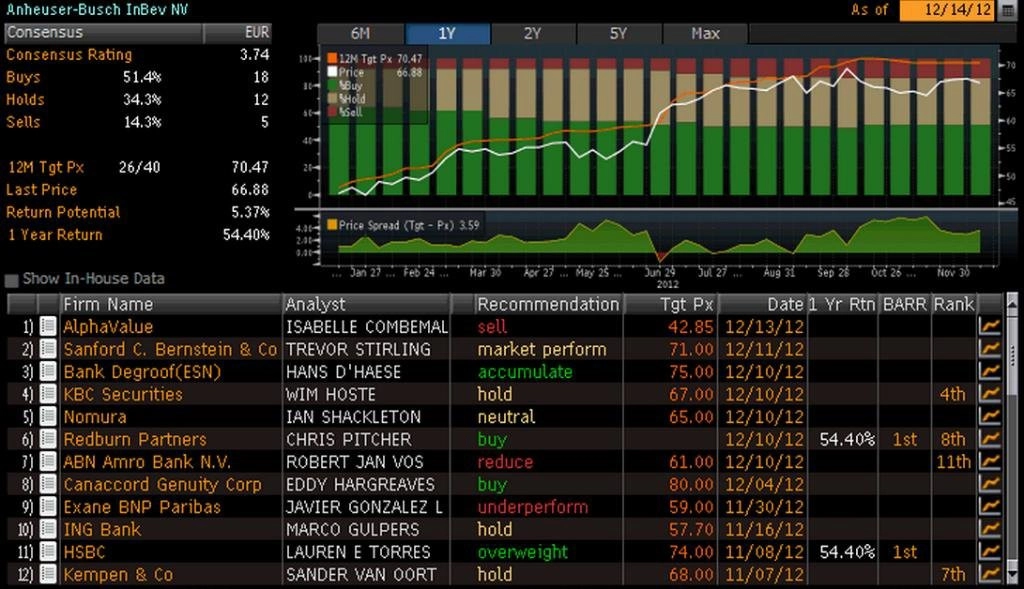Open the AlphaValue firm link
This screenshot has height=589, width=1024.
pos(108,326)
